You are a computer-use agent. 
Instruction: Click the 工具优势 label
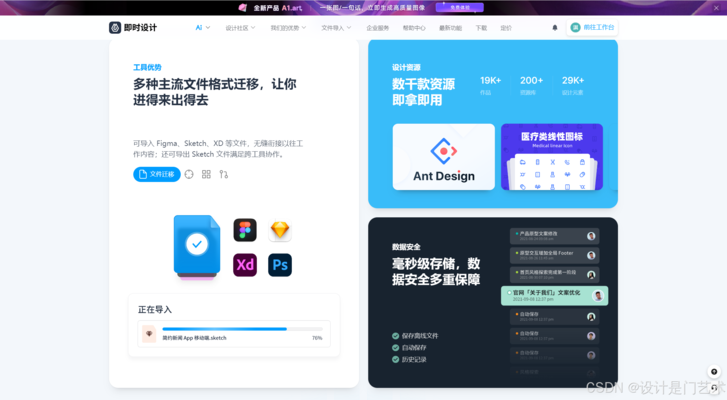click(147, 67)
